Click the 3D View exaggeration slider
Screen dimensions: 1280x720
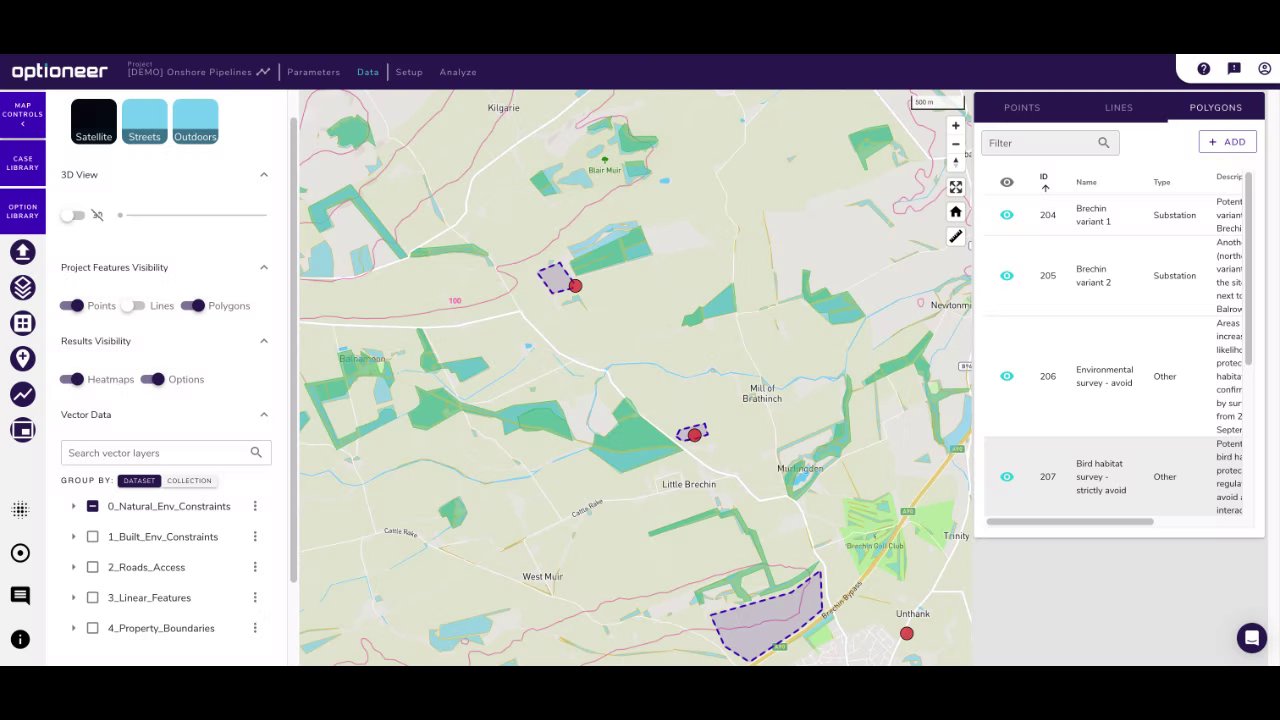tap(192, 215)
